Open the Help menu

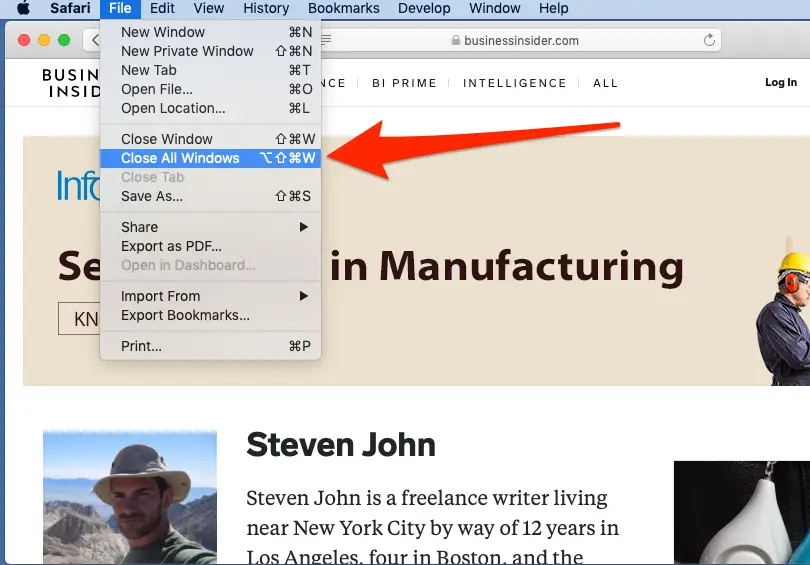point(553,8)
